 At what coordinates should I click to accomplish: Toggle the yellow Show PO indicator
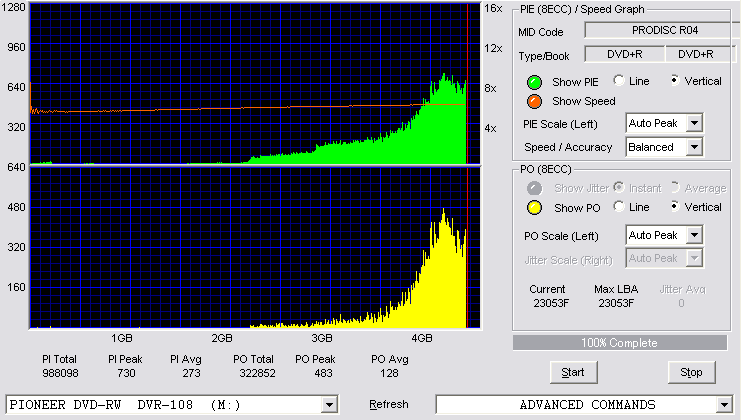(x=534, y=208)
